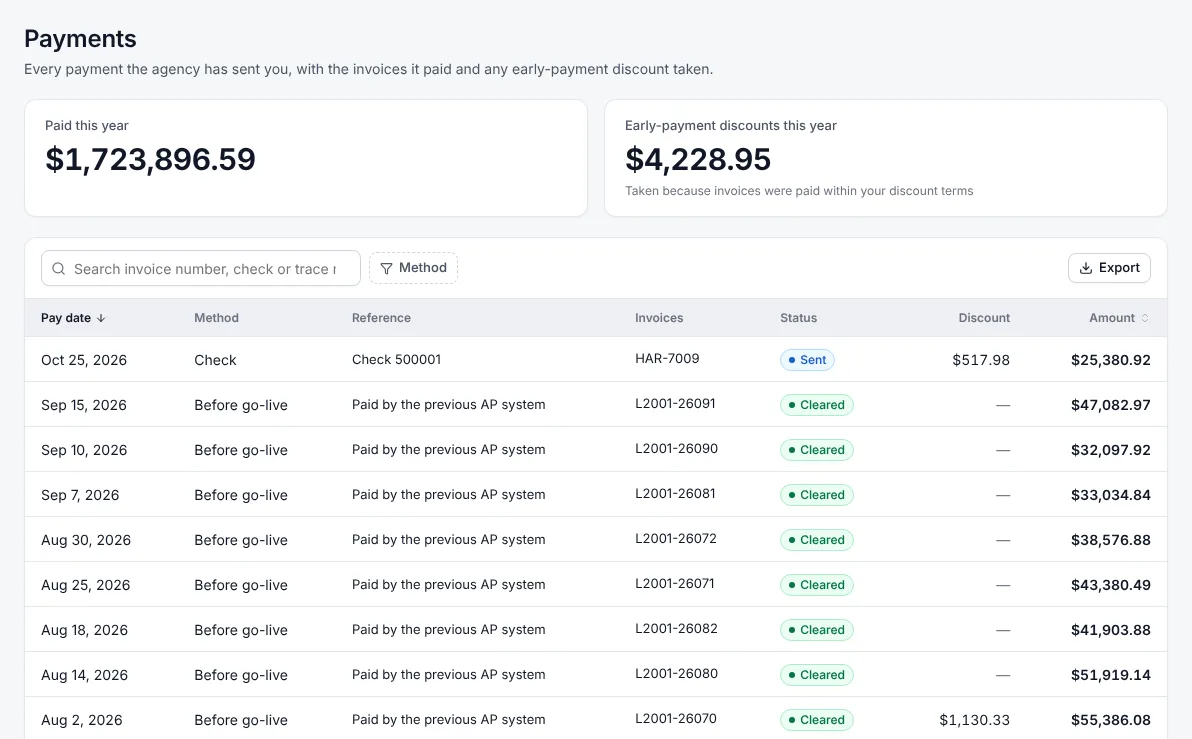Click the Aug 18, 2026 pay date
The width and height of the screenshot is (1192, 739).
pyautogui.click(x=84, y=629)
